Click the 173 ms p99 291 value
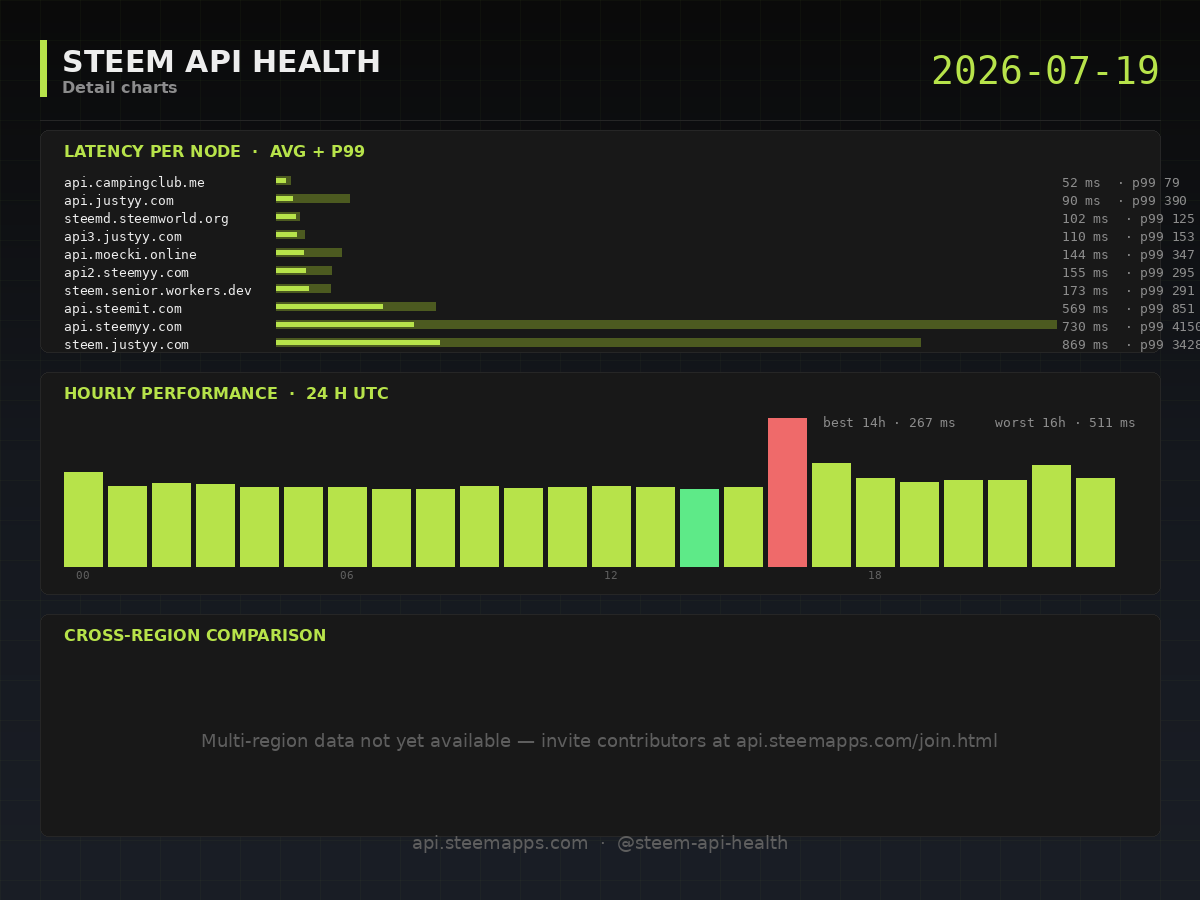The image size is (1200, 900). point(1128,291)
